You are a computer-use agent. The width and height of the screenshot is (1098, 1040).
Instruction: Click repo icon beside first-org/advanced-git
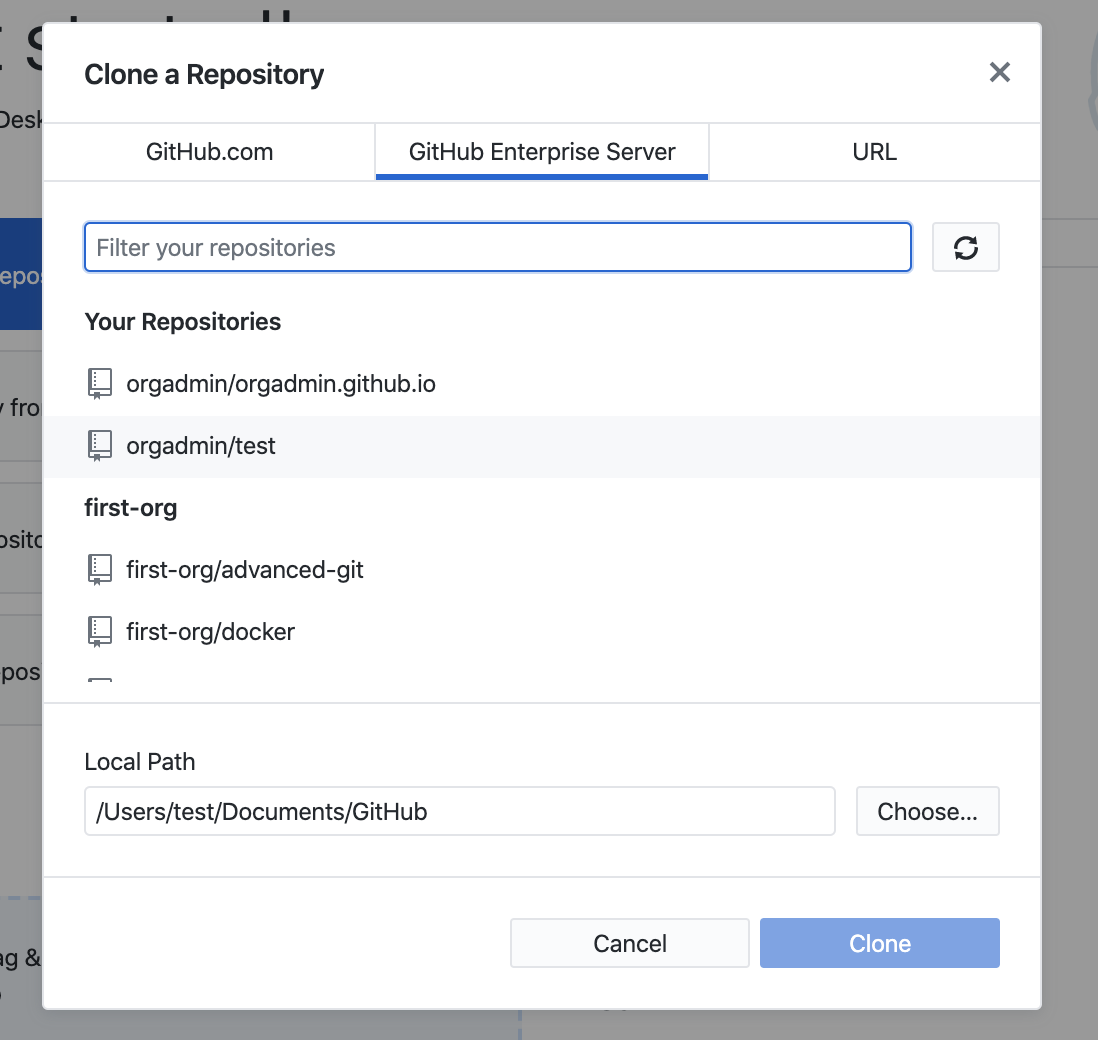99,570
